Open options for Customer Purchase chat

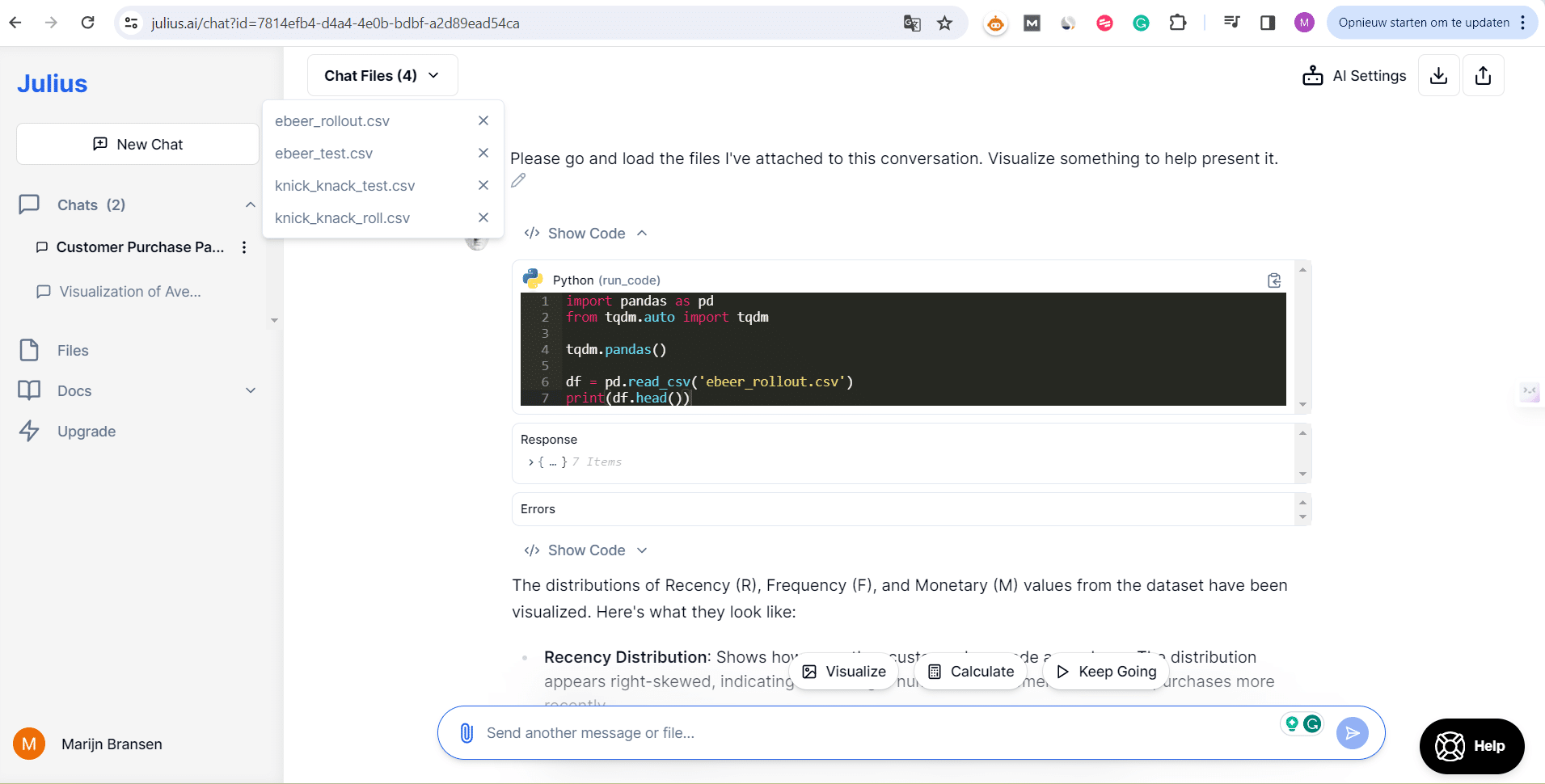coord(244,247)
